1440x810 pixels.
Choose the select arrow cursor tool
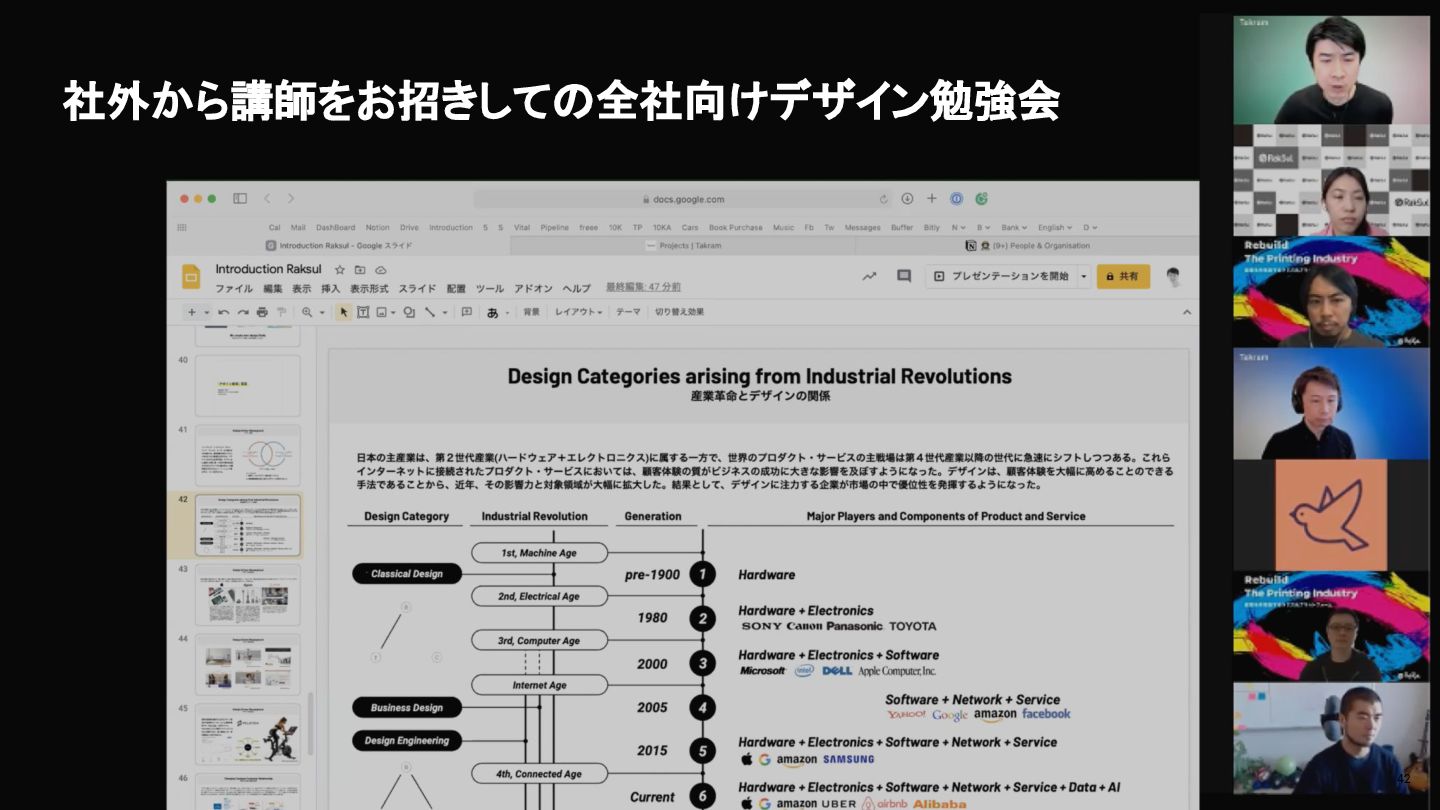(344, 312)
